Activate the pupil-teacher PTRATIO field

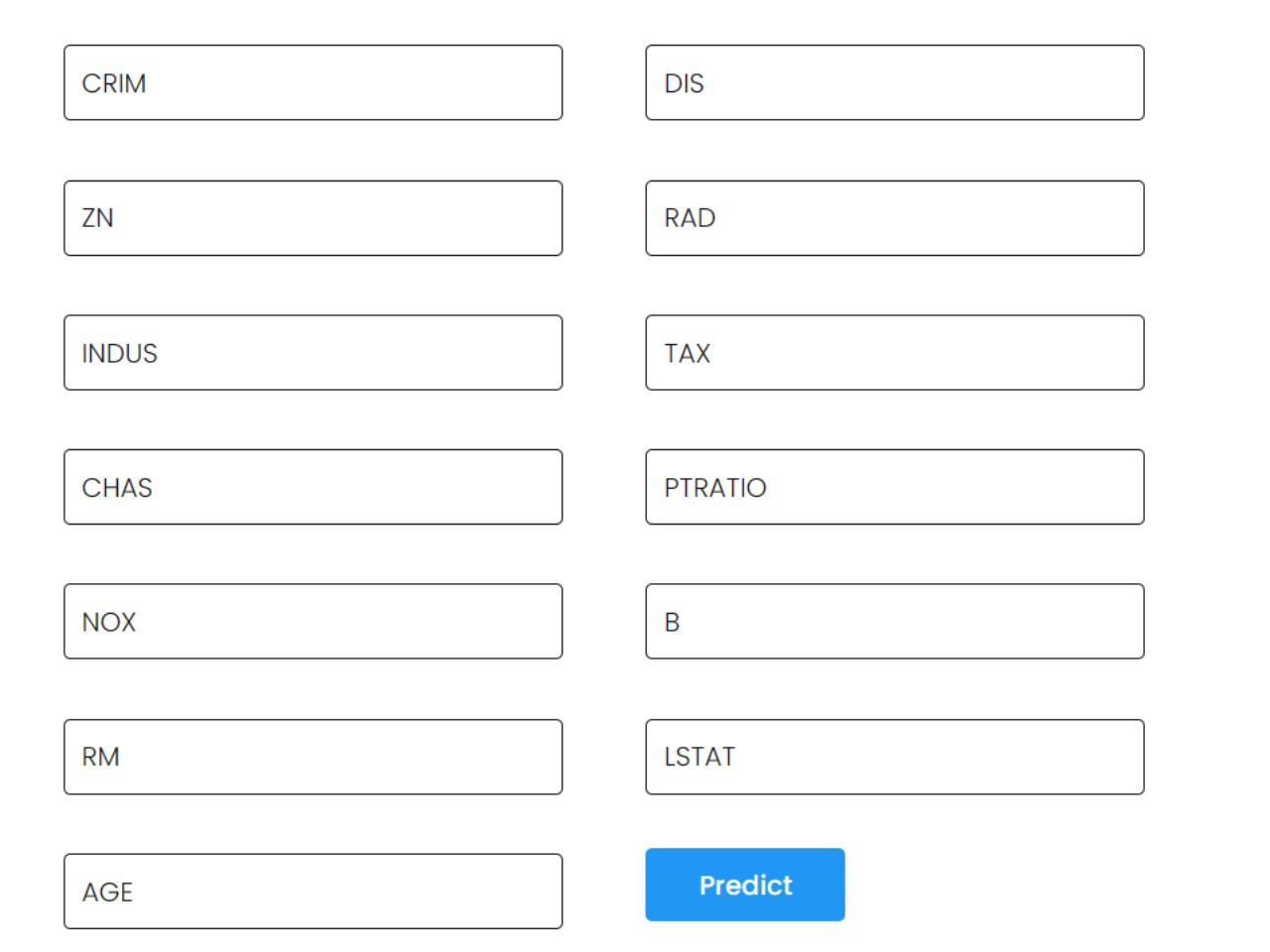(x=895, y=487)
